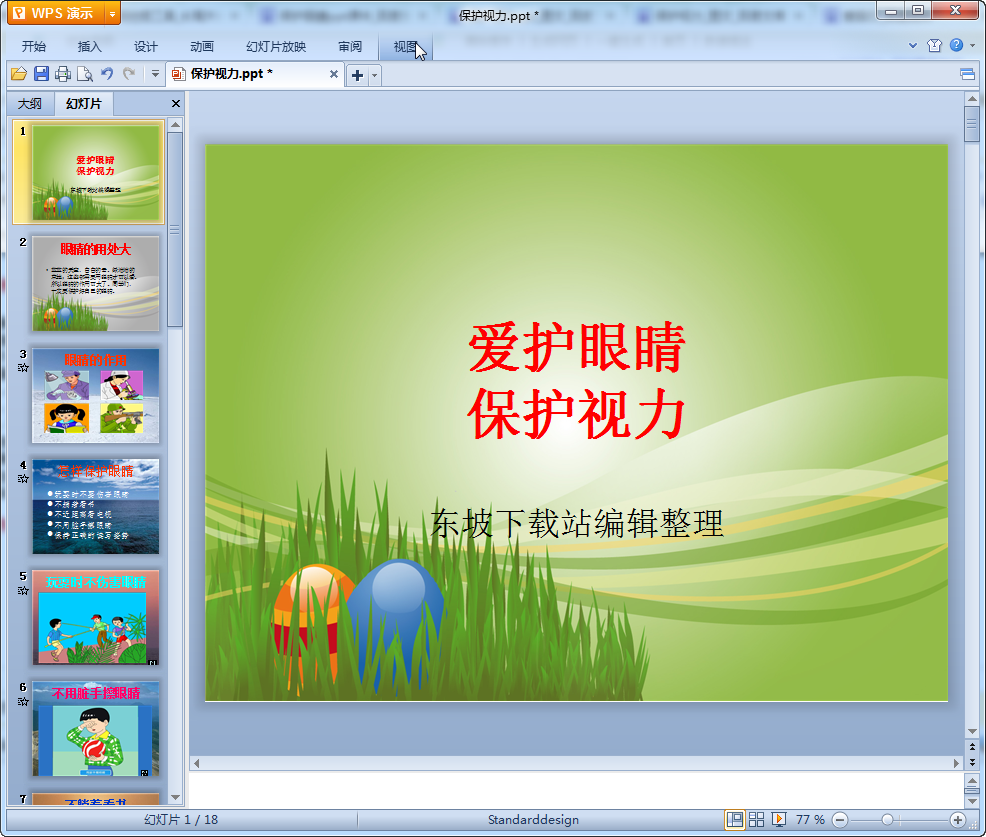Minimize the WPS window
Image resolution: width=986 pixels, height=837 pixels.
tap(890, 11)
